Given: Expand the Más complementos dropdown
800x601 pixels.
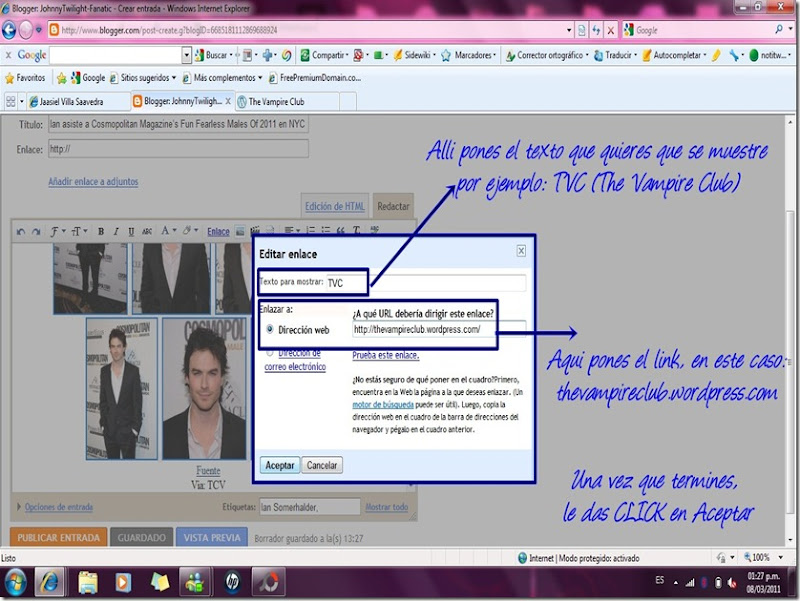Looking at the screenshot, I should point(260,78).
